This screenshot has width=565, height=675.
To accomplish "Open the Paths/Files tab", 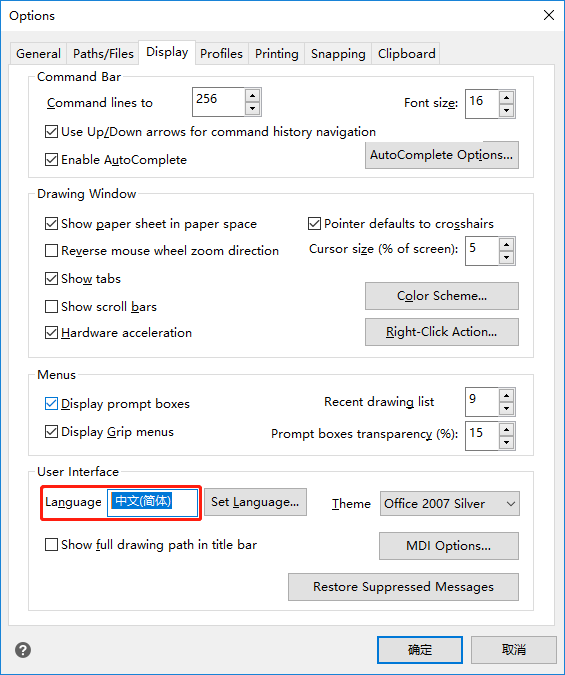I will [103, 54].
